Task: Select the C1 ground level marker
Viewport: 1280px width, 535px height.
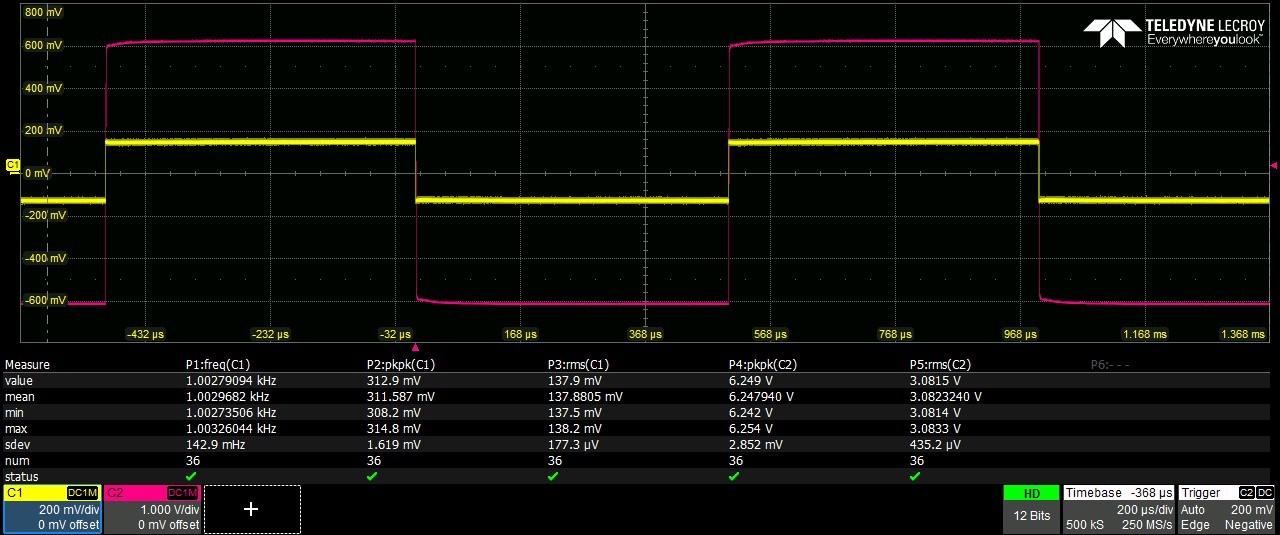Action: point(13,165)
